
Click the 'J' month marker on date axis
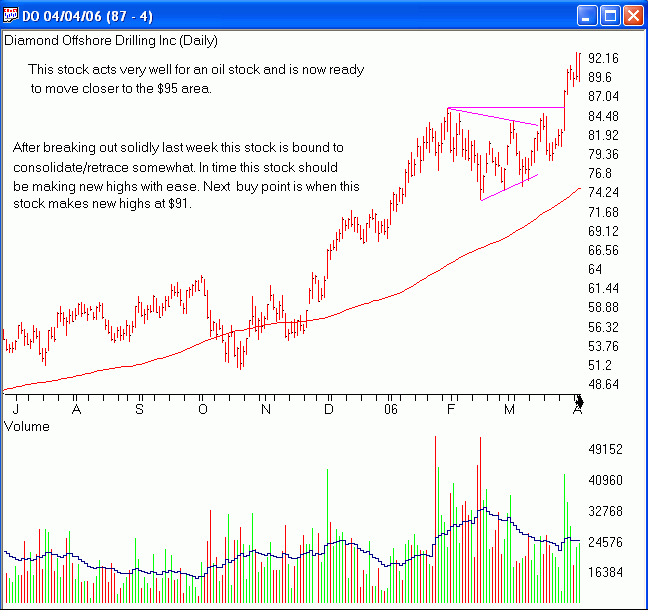[x=16, y=409]
